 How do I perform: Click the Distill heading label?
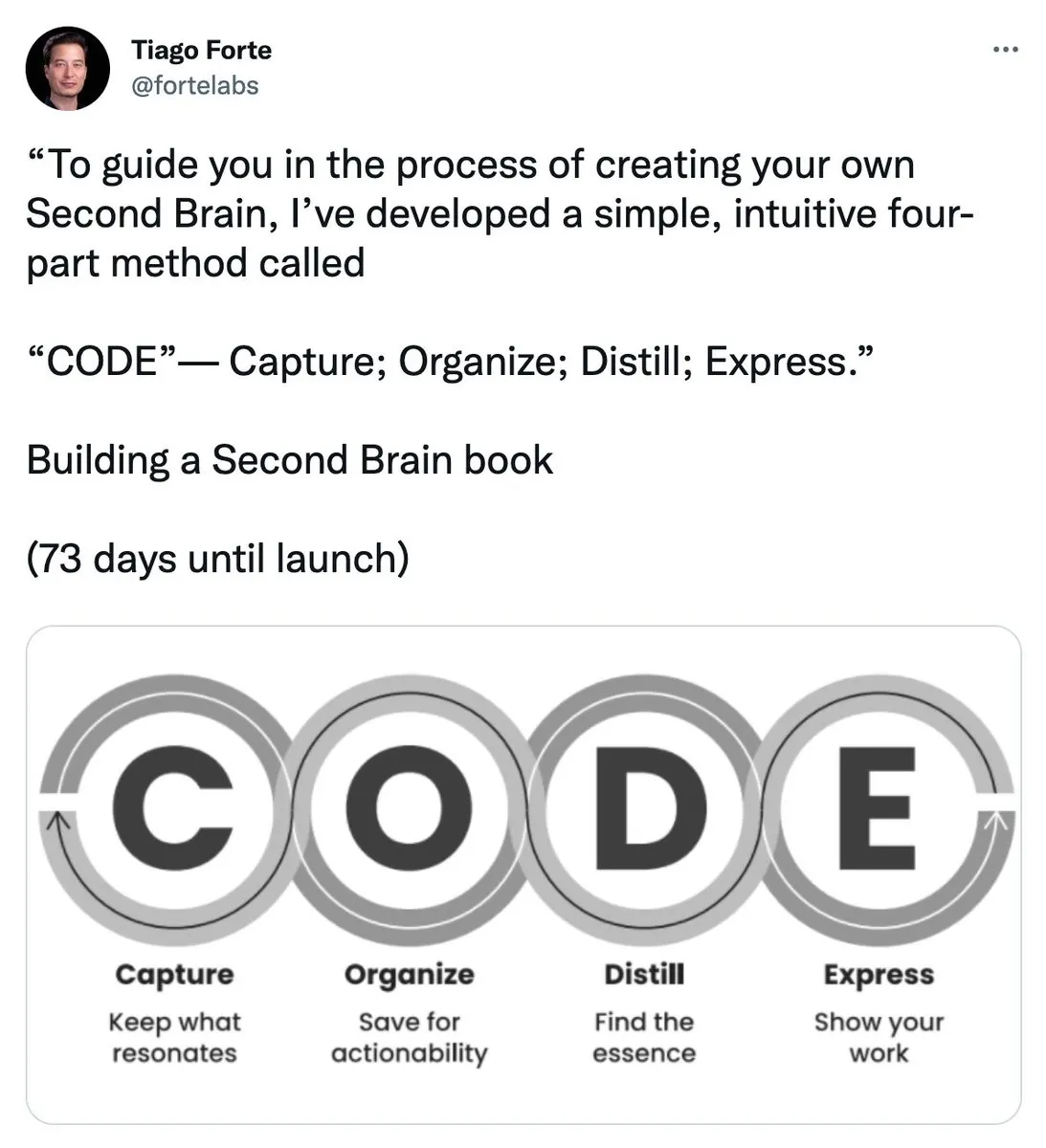[644, 975]
